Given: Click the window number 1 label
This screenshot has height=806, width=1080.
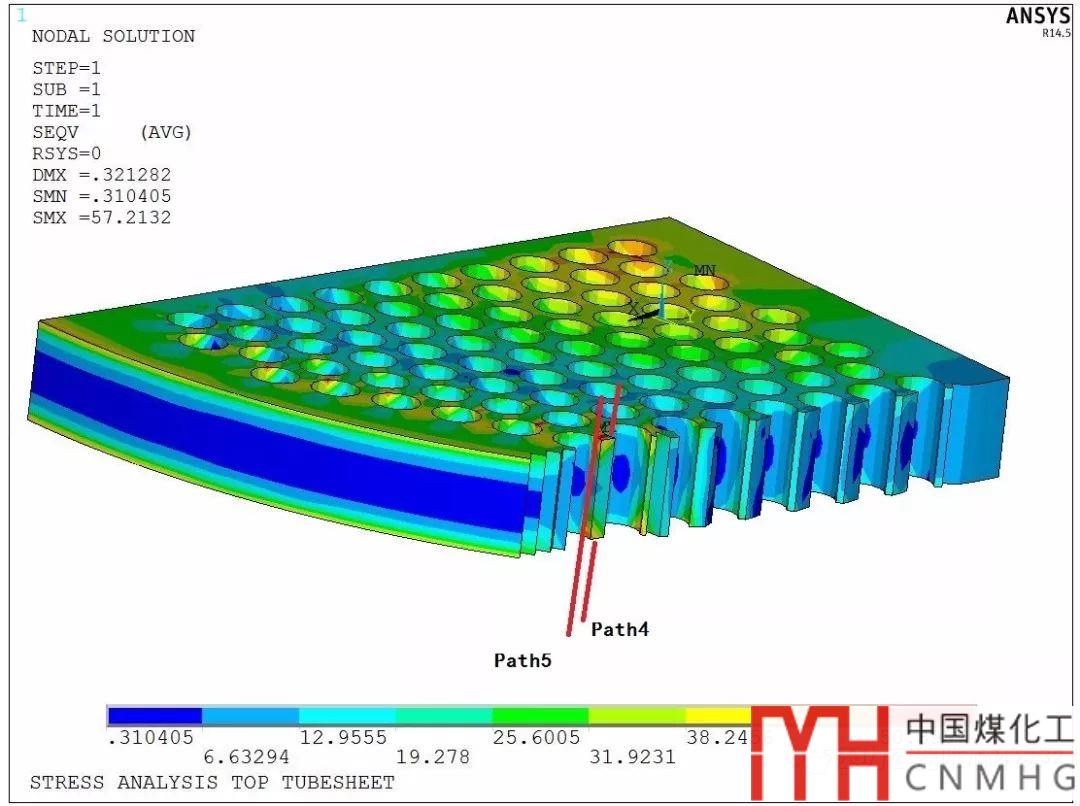Looking at the screenshot, I should pyautogui.click(x=21, y=15).
